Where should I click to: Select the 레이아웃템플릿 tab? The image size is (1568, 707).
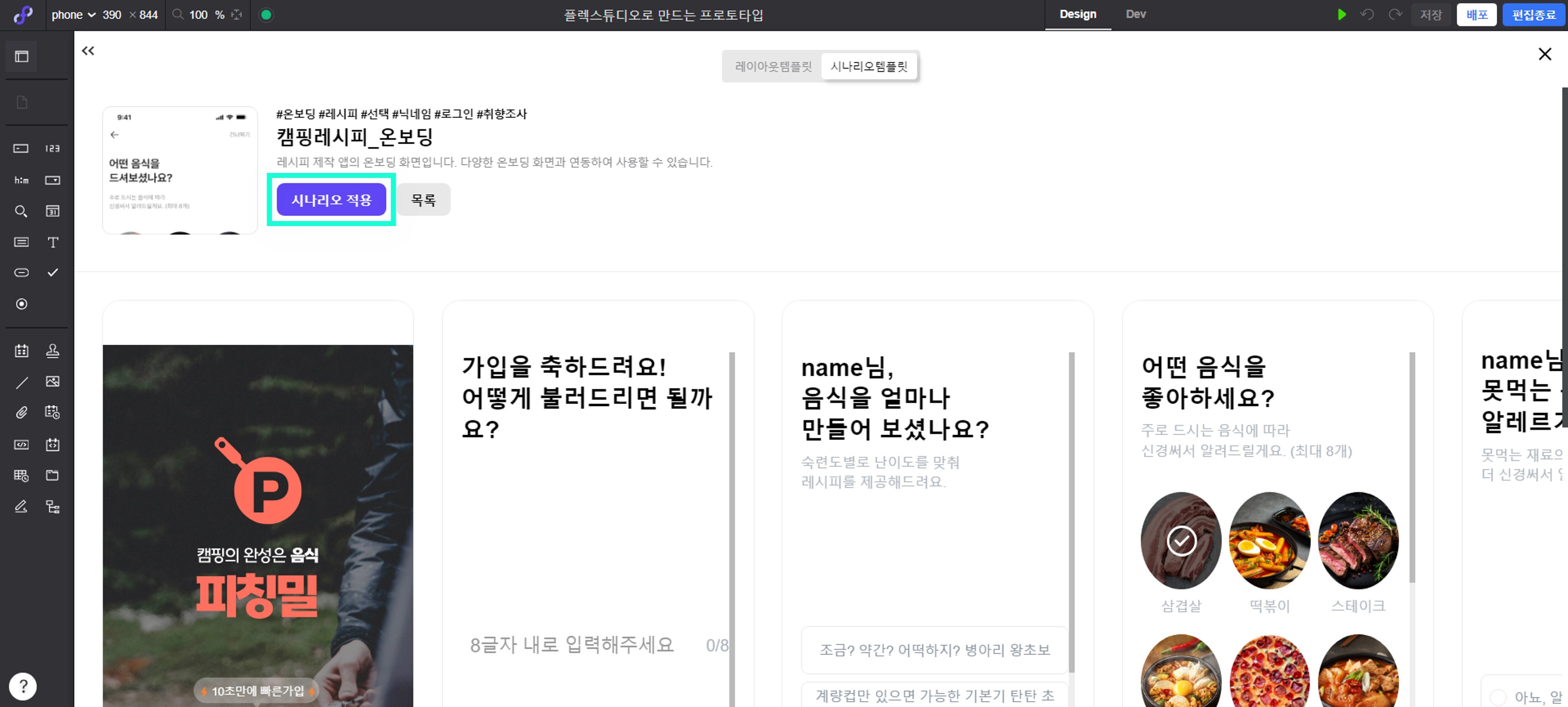pos(773,66)
